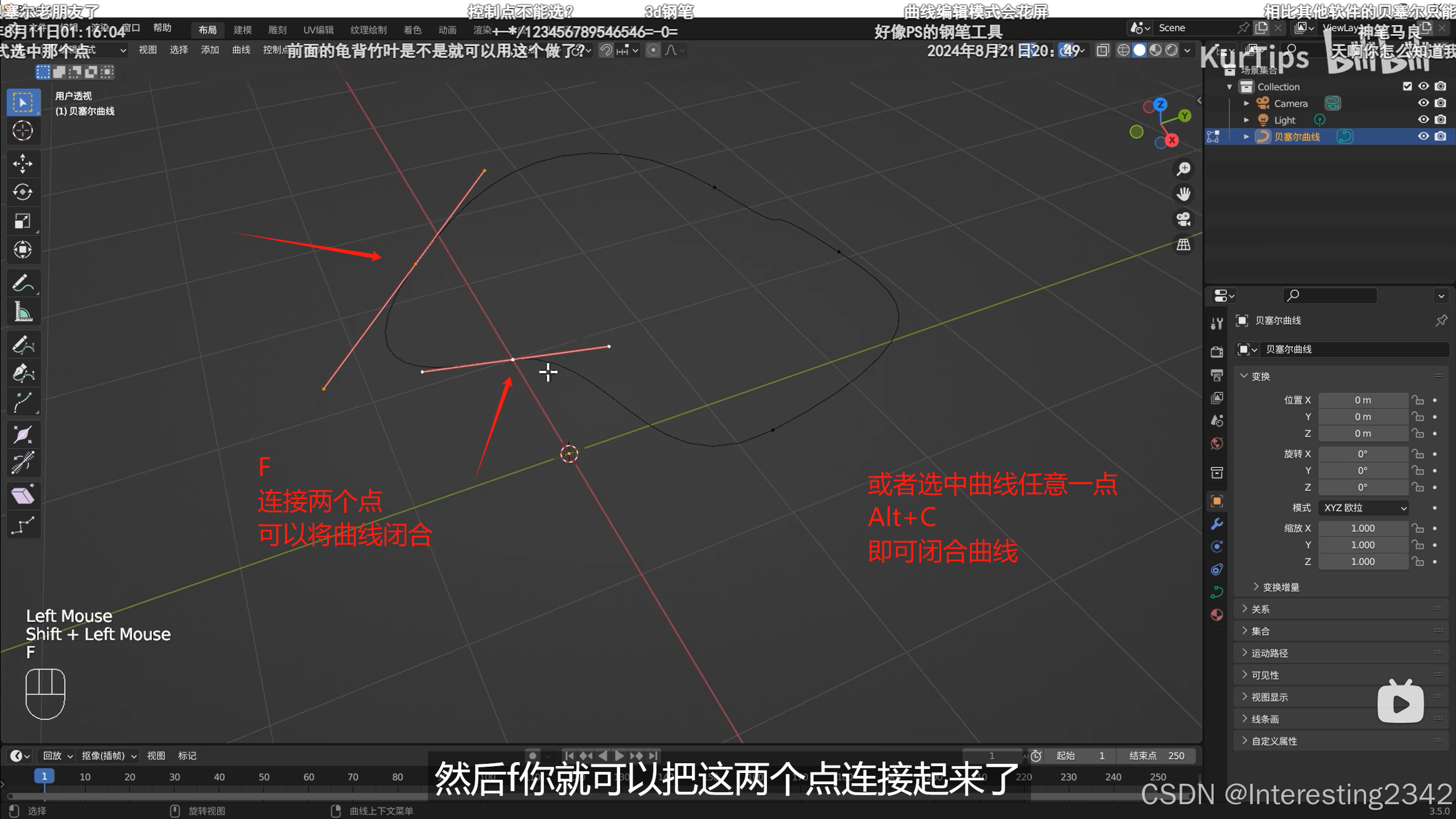The width and height of the screenshot is (1456, 819).
Task: Expand the 关系 panel
Action: (x=1260, y=609)
